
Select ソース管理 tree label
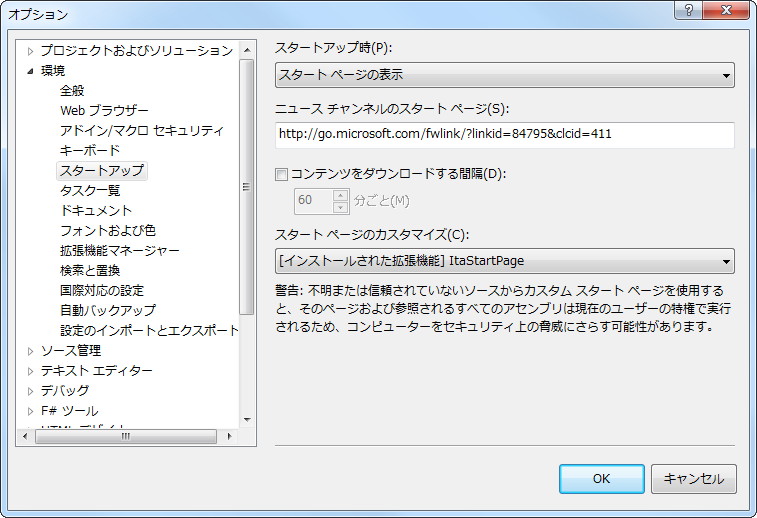coord(71,351)
